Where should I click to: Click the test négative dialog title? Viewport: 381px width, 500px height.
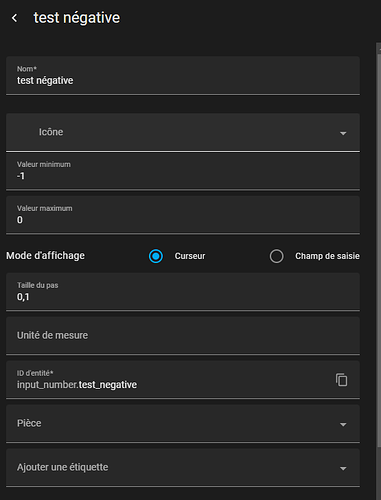77,18
